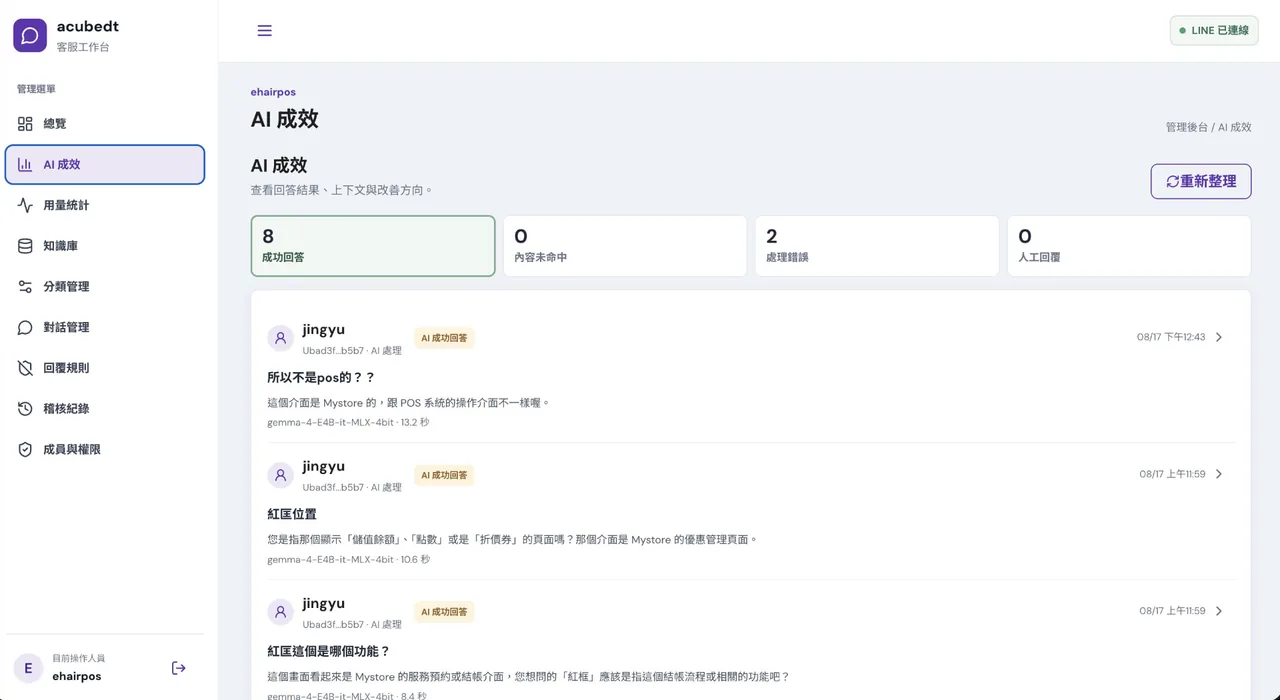This screenshot has height=700, width=1280.
Task: Open 用量統計 menu item
Action: point(105,205)
